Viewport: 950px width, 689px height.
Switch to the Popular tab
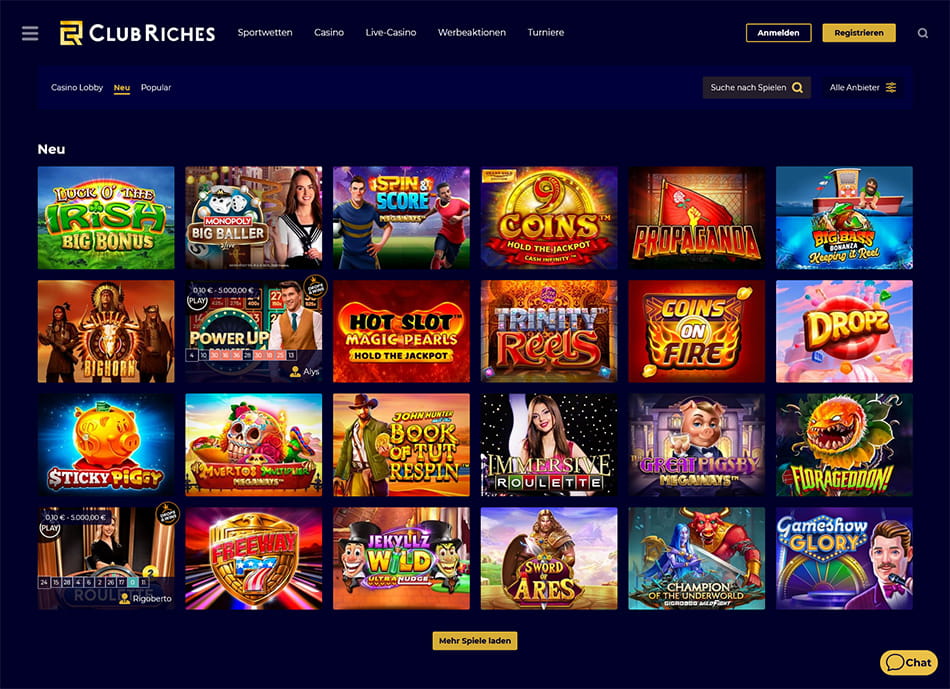[x=156, y=87]
